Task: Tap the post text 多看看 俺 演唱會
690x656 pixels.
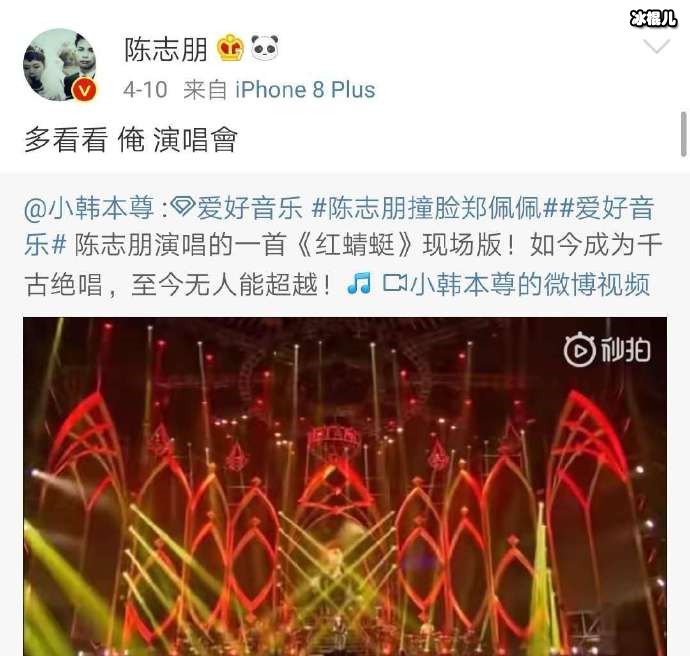Action: pos(131,139)
